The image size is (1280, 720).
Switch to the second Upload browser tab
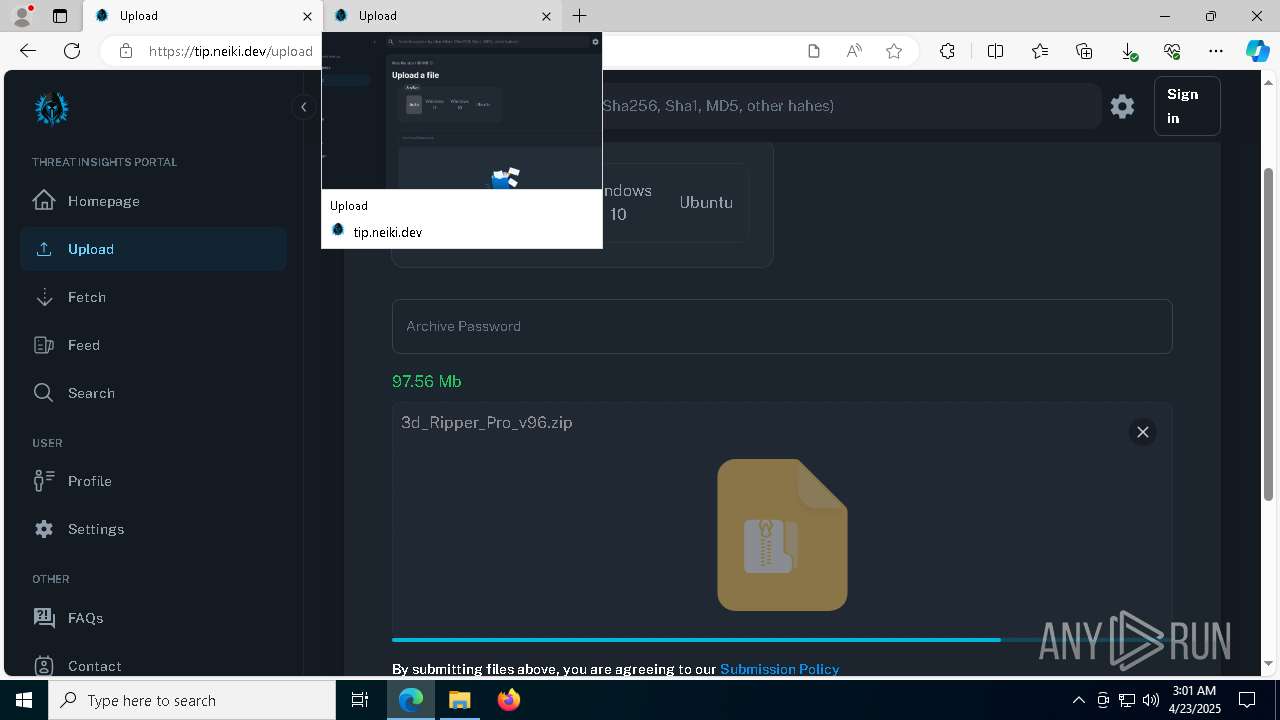[442, 16]
